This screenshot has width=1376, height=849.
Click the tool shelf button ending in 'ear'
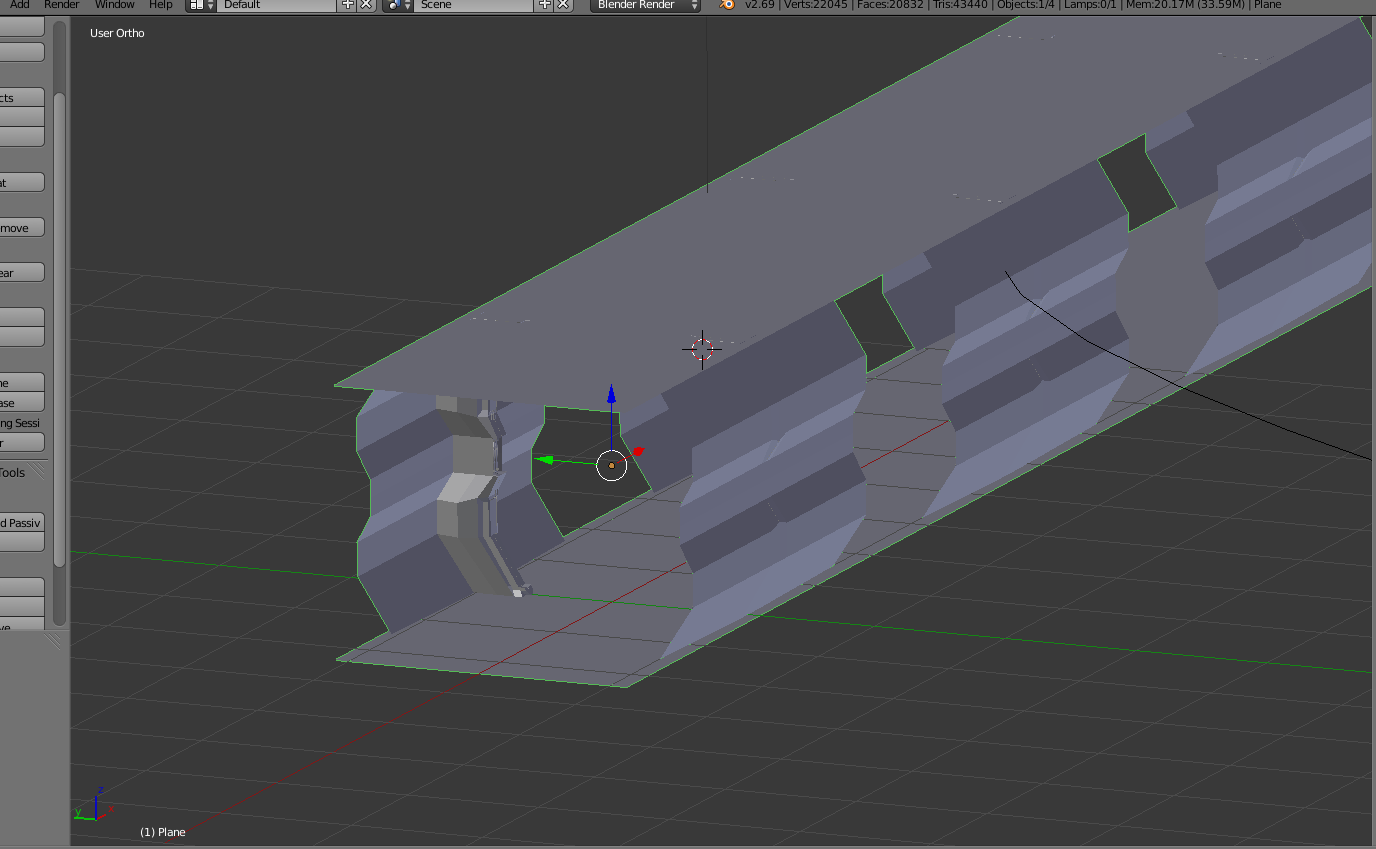(22, 272)
